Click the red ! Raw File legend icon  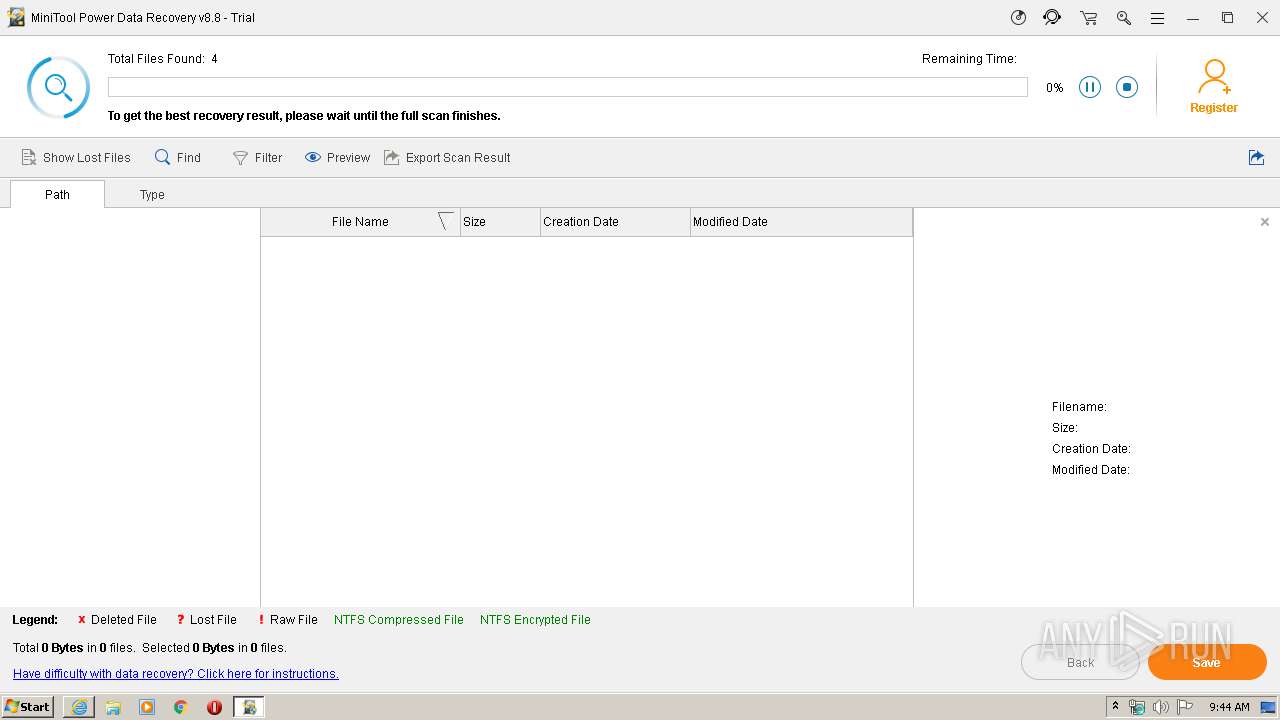[261, 620]
